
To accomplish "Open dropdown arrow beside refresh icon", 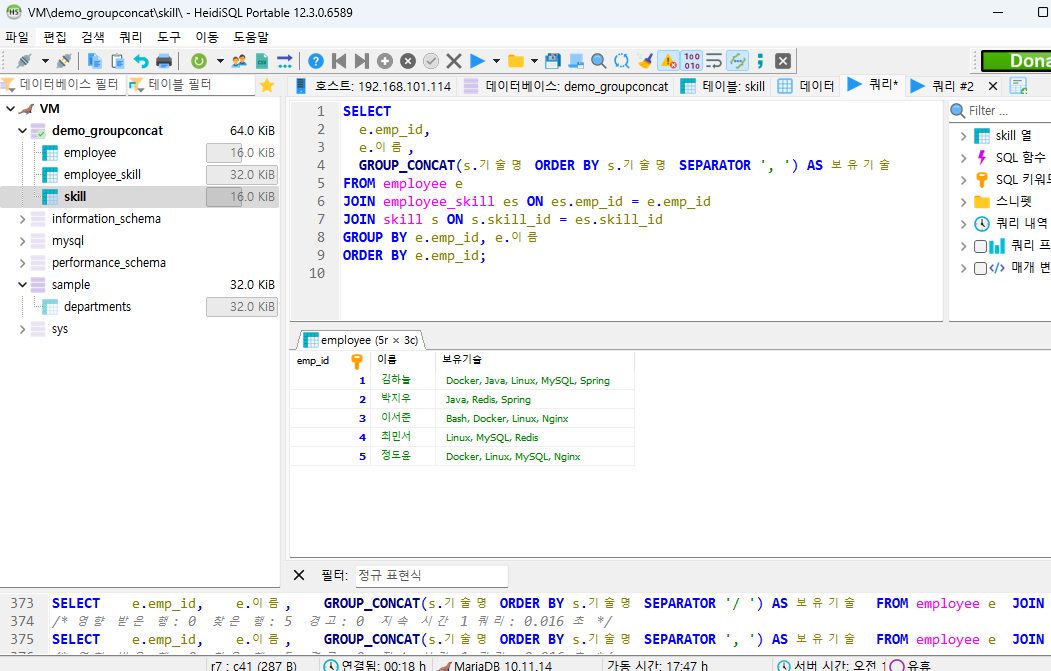I will click(x=220, y=61).
